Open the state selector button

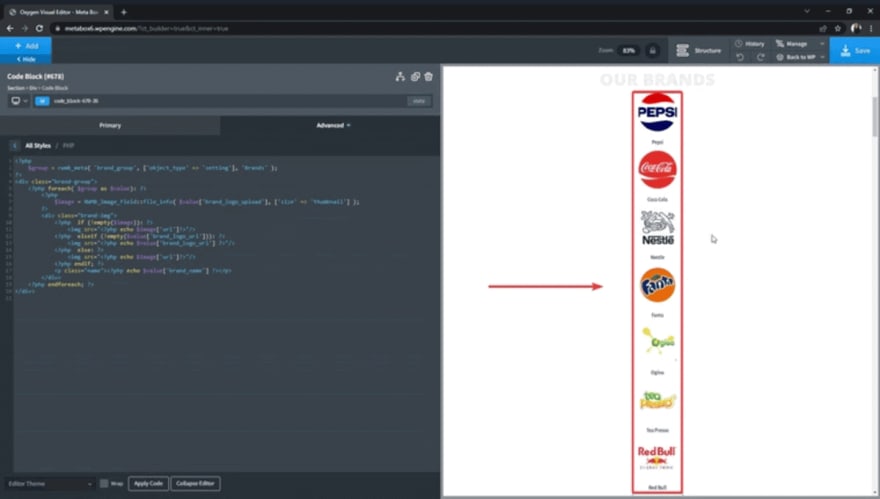(419, 101)
